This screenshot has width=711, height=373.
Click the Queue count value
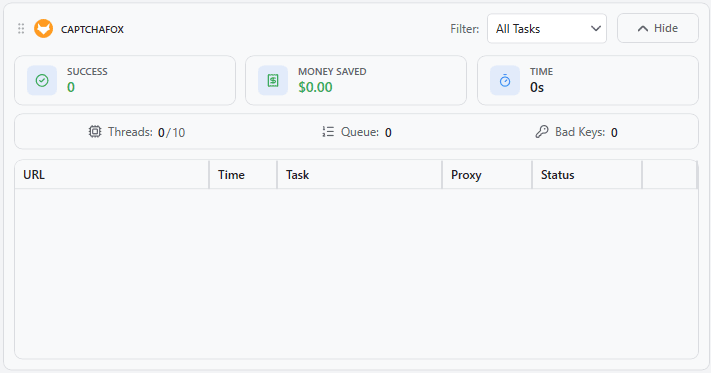tap(388, 132)
